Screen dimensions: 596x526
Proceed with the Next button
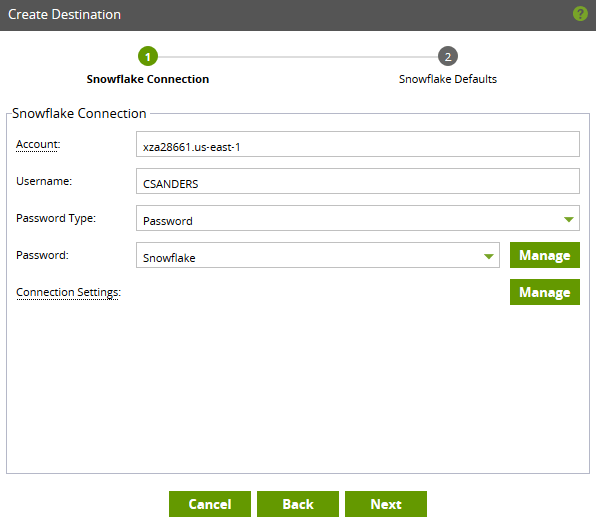pos(386,504)
